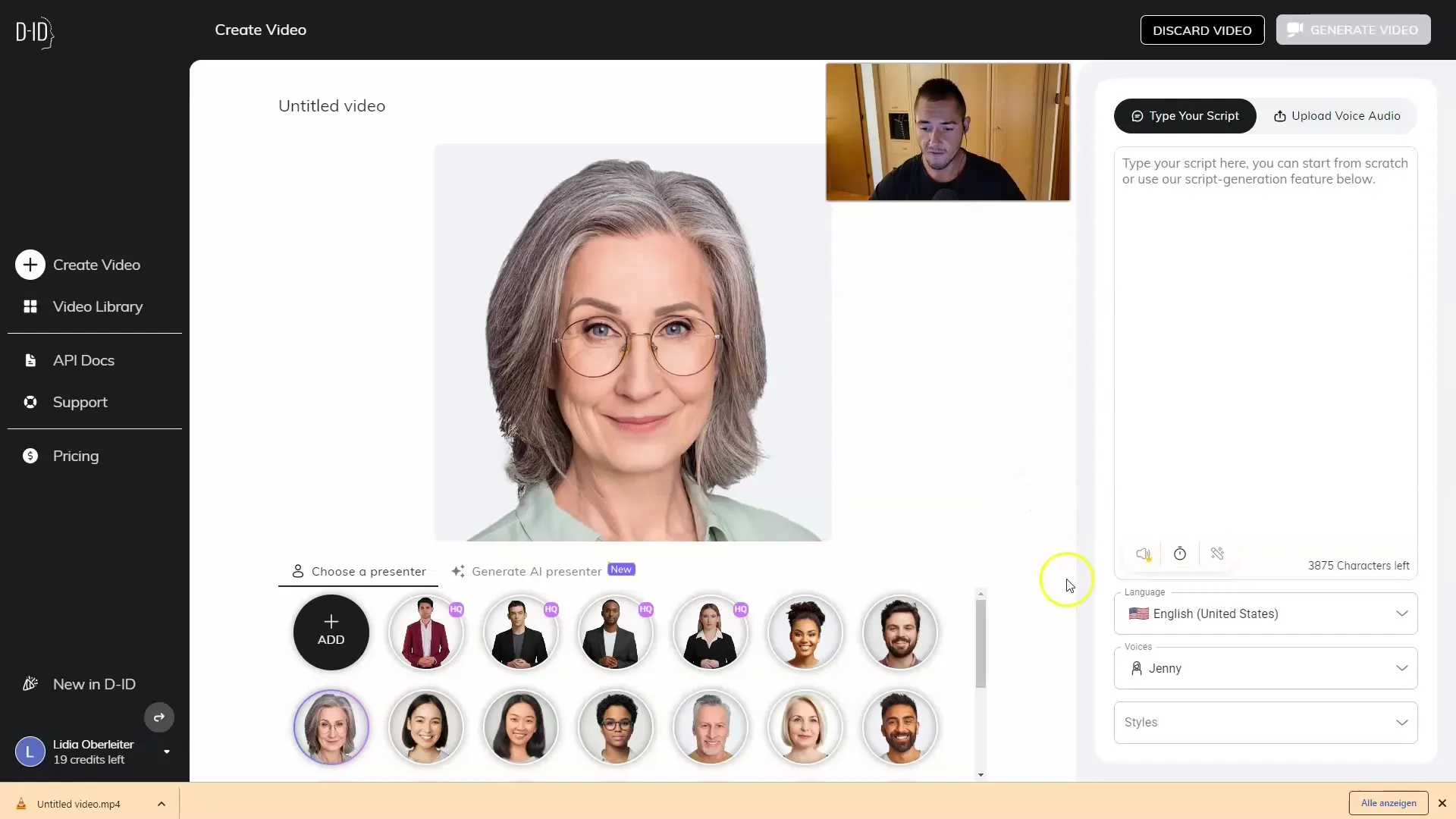Click GENERATE VIDEO button

pos(1353,30)
